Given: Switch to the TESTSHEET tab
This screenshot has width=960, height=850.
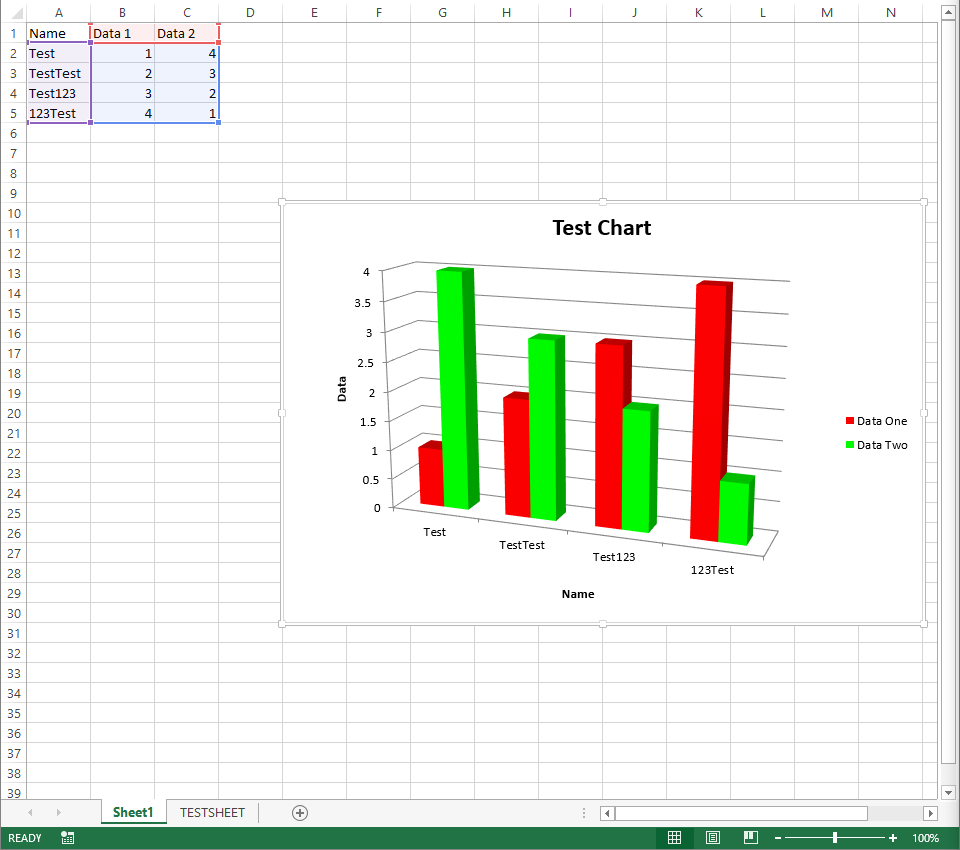Looking at the screenshot, I should pos(211,813).
